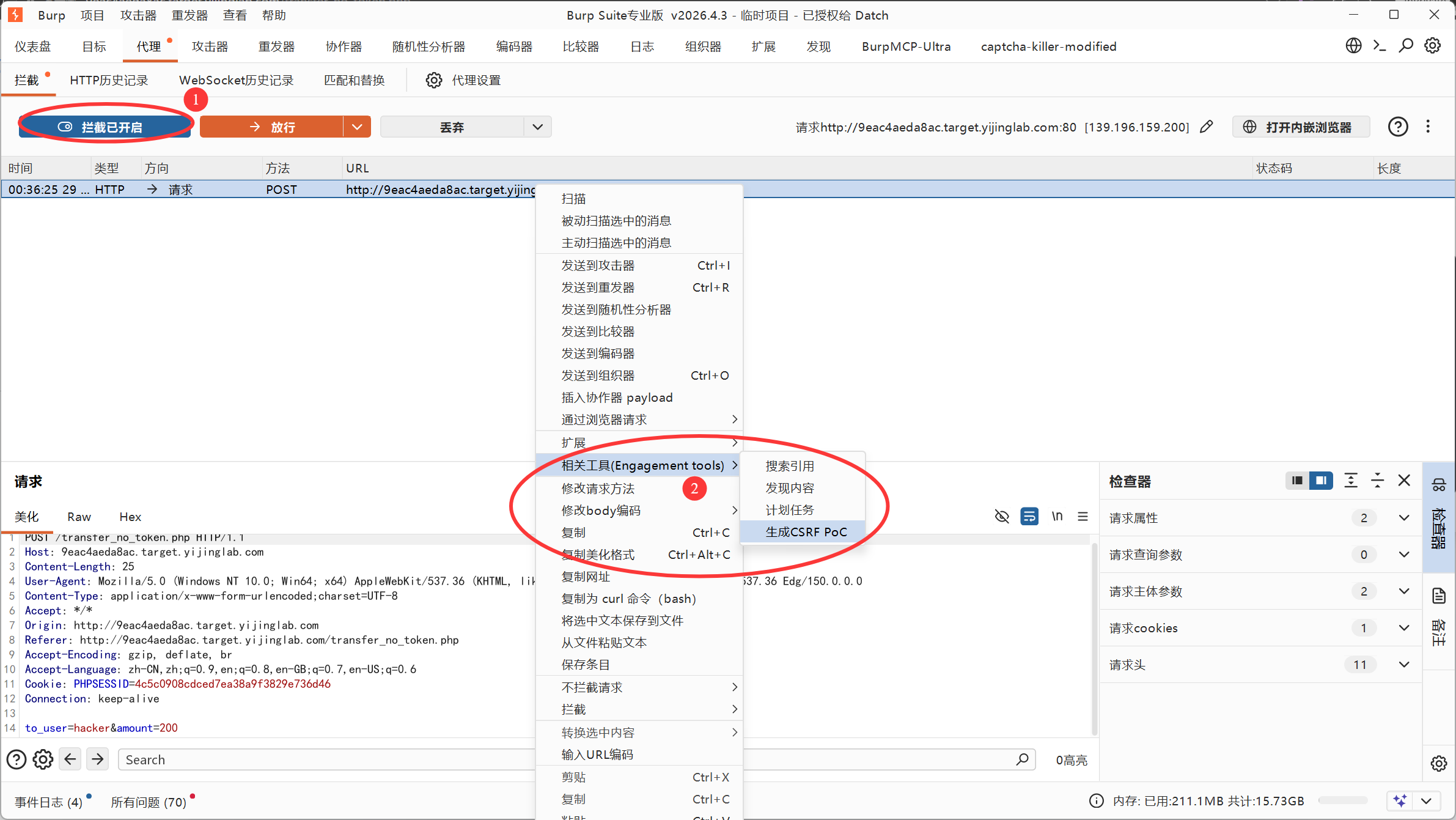This screenshot has height=820, width=1456.
Task: Open 代理设置 proxy settings gear
Action: [x=434, y=80]
